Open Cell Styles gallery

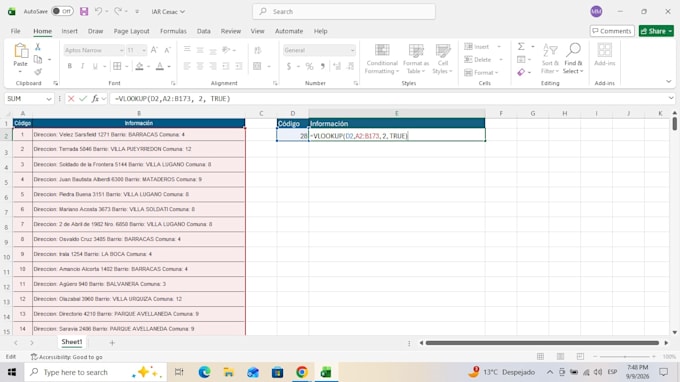click(442, 59)
